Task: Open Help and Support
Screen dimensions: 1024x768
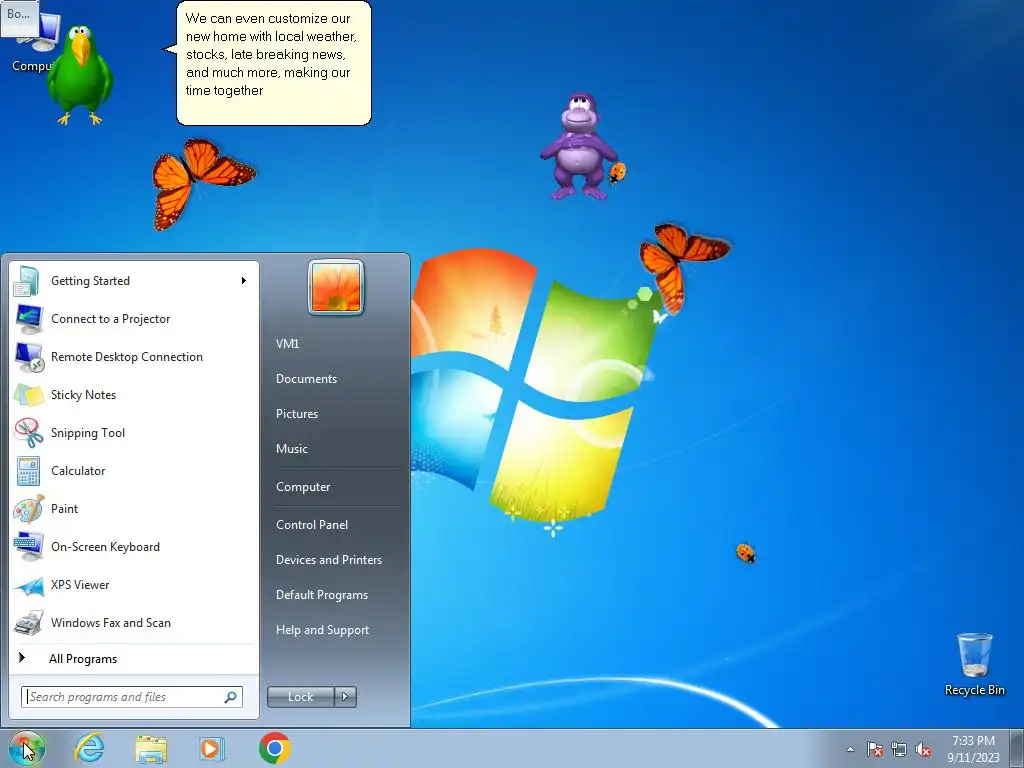Action: point(323,630)
